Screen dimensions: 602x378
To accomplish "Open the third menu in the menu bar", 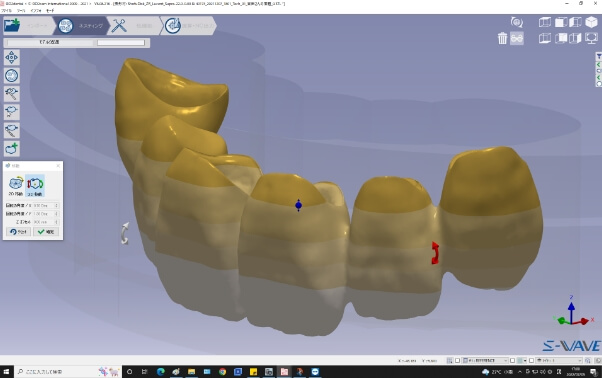I will pos(36,11).
